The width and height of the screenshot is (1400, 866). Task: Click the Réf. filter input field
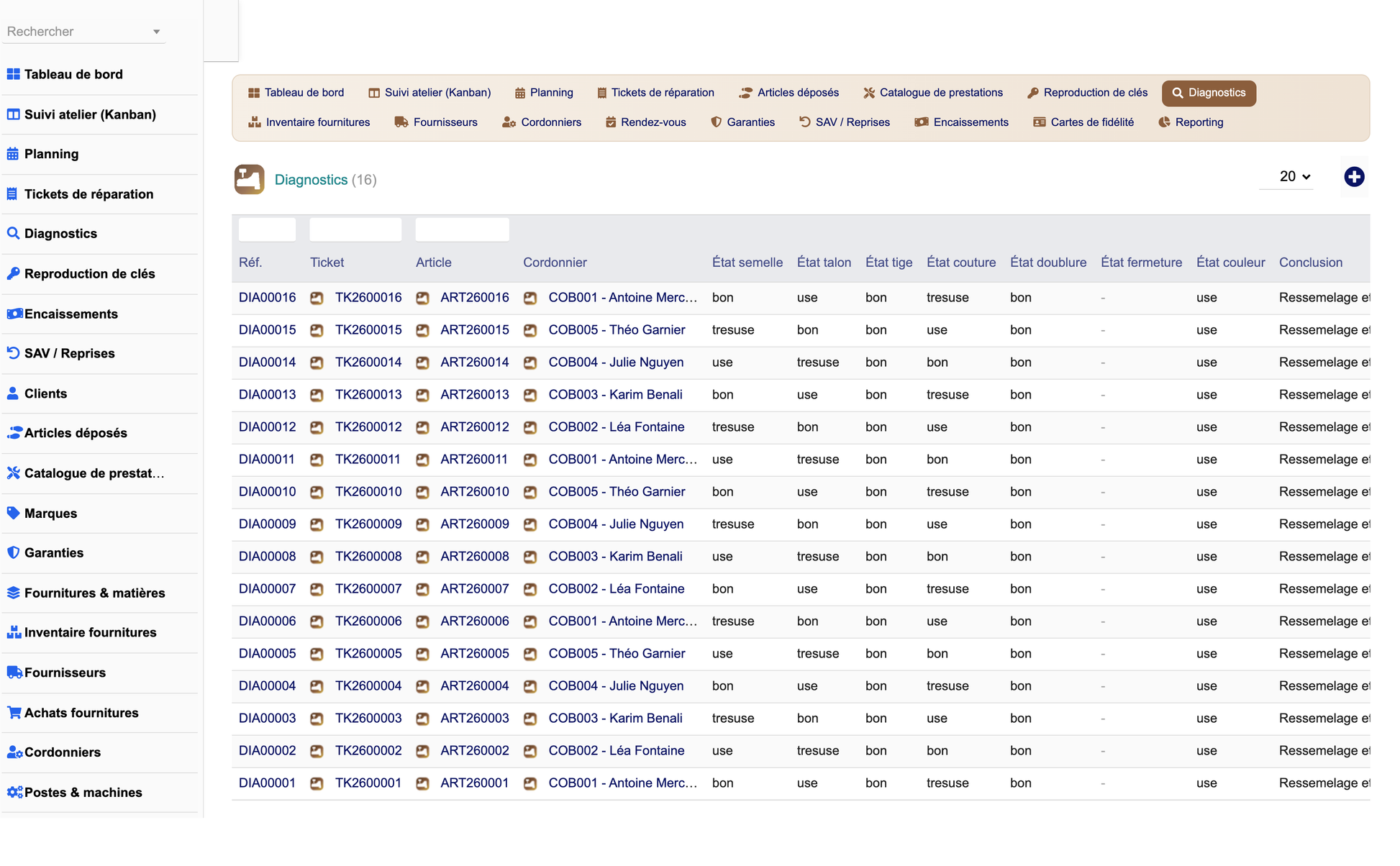267,229
